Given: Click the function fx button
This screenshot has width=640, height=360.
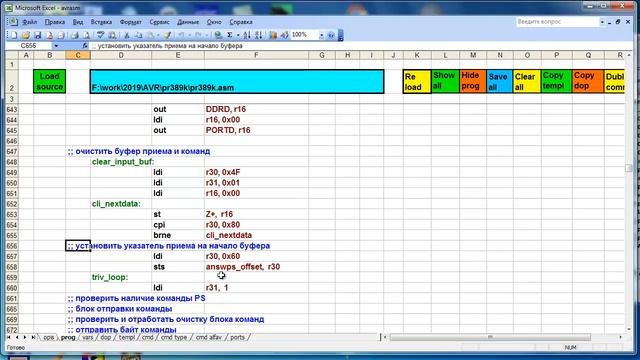Looking at the screenshot, I should click(x=84, y=46).
